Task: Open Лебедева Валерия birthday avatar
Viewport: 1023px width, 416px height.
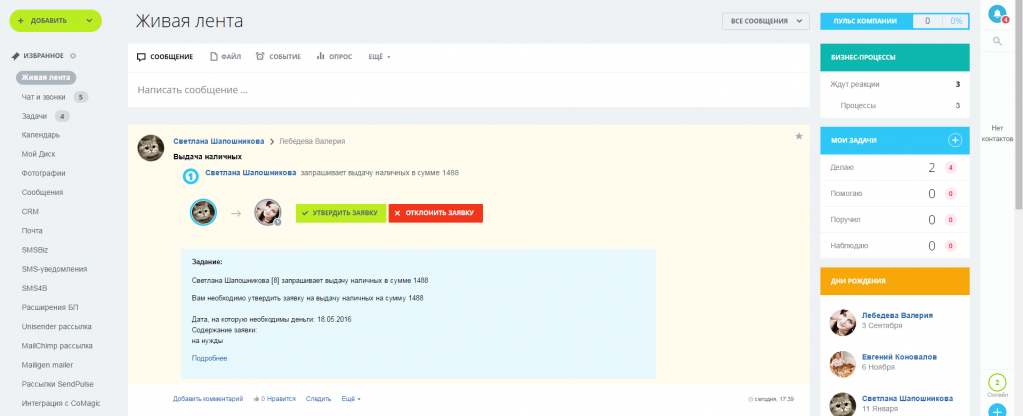Action: click(842, 322)
